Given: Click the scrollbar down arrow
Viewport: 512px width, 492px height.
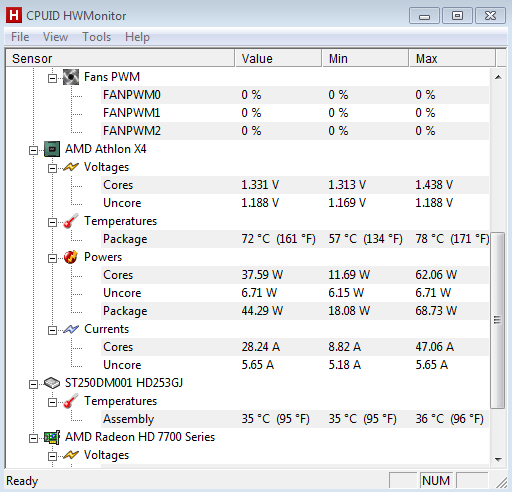Looking at the screenshot, I should (x=498, y=460).
